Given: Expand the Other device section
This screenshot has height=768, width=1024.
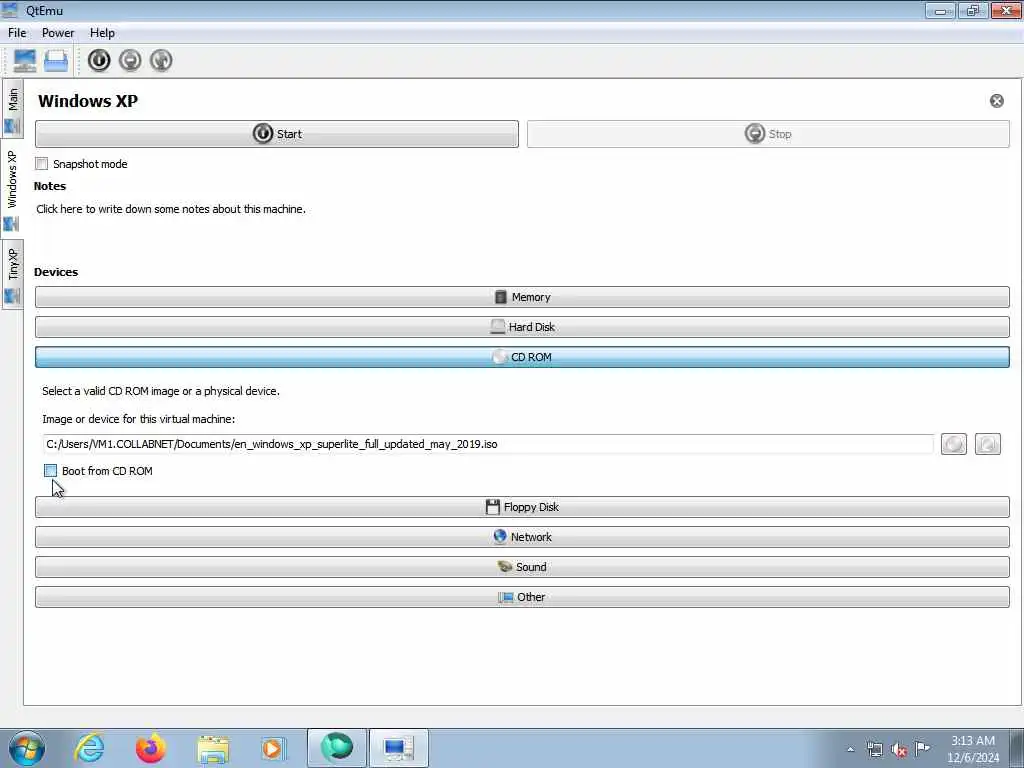Looking at the screenshot, I should click(x=522, y=597).
